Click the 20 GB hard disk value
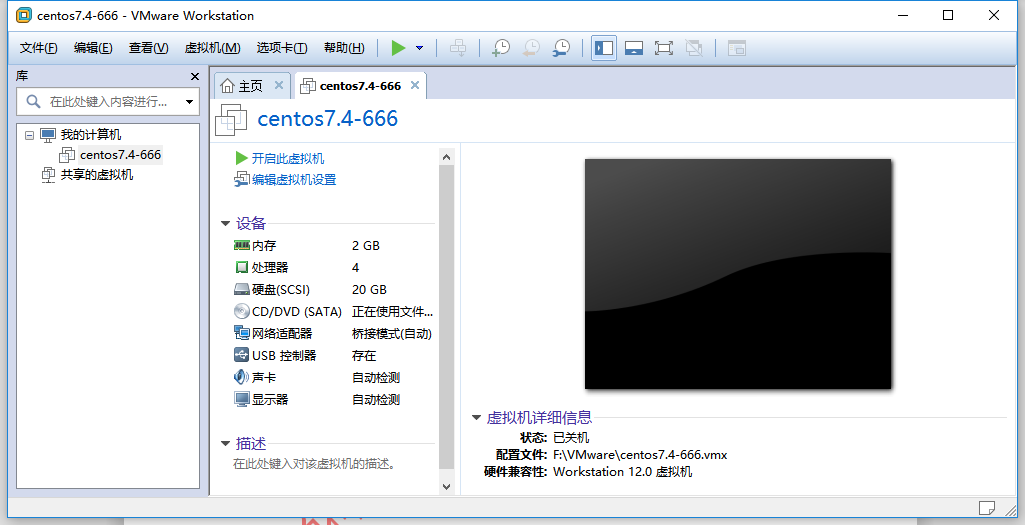 tap(369, 290)
